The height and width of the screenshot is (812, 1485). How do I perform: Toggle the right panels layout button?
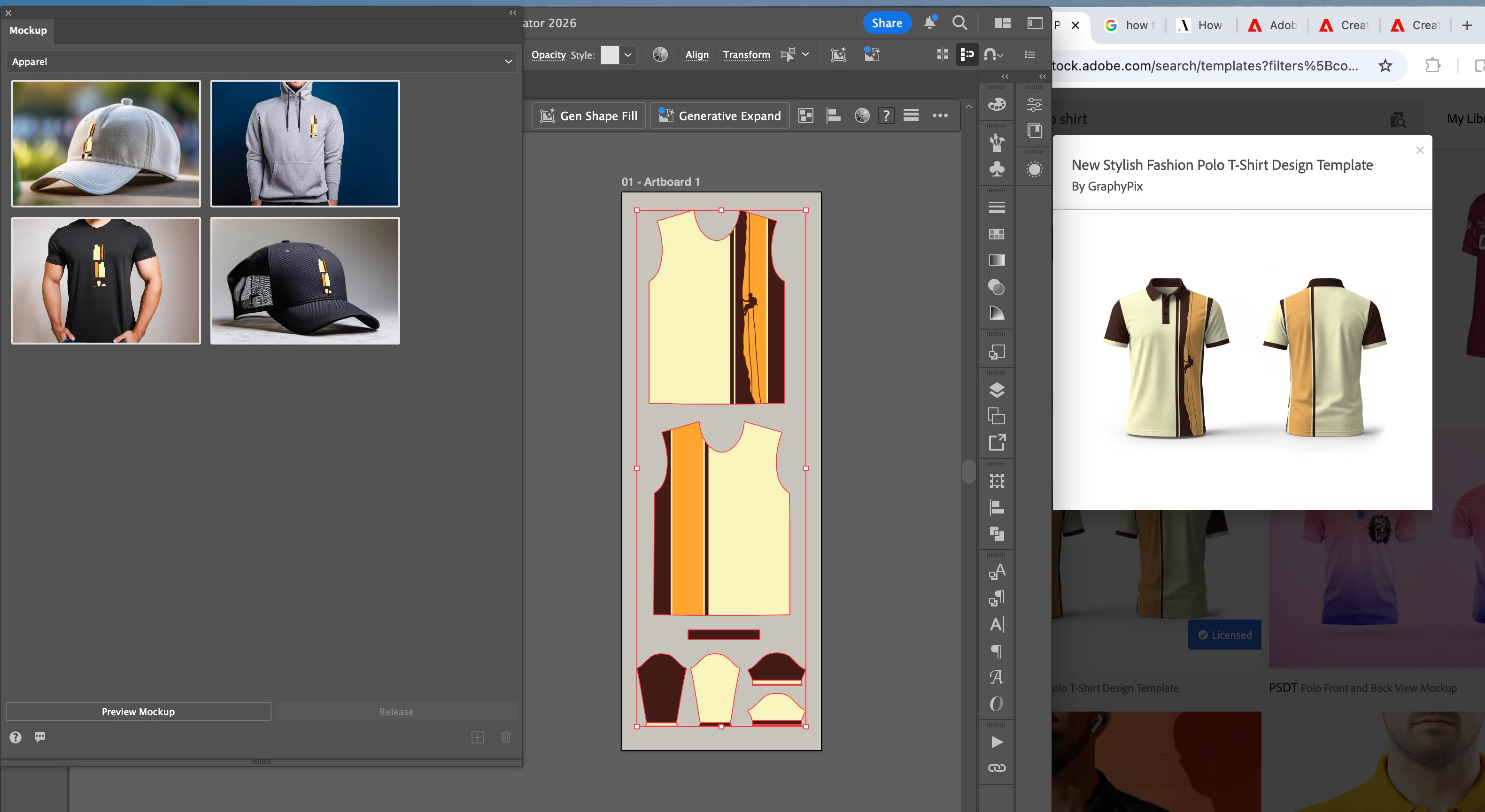pyautogui.click(x=1035, y=23)
